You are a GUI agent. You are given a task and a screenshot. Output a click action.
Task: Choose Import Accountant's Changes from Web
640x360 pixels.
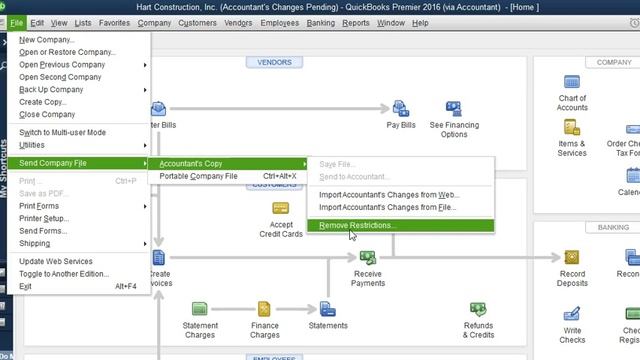(x=401, y=195)
